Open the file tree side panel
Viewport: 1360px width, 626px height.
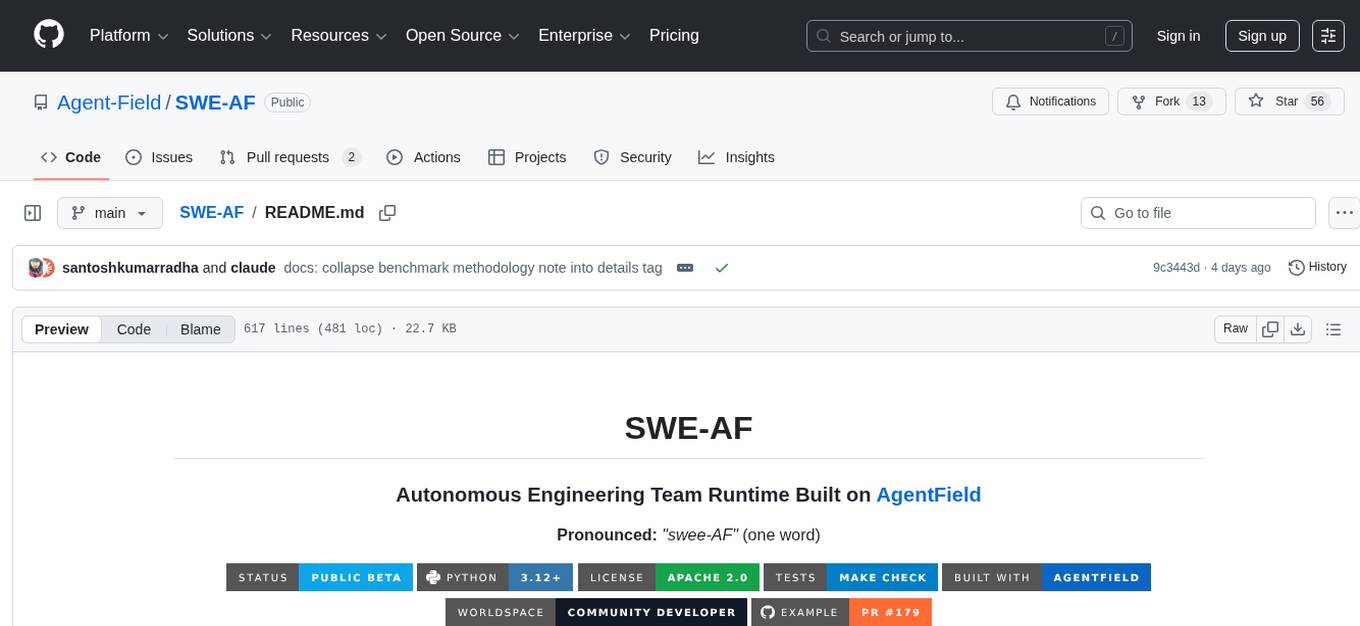point(32,212)
